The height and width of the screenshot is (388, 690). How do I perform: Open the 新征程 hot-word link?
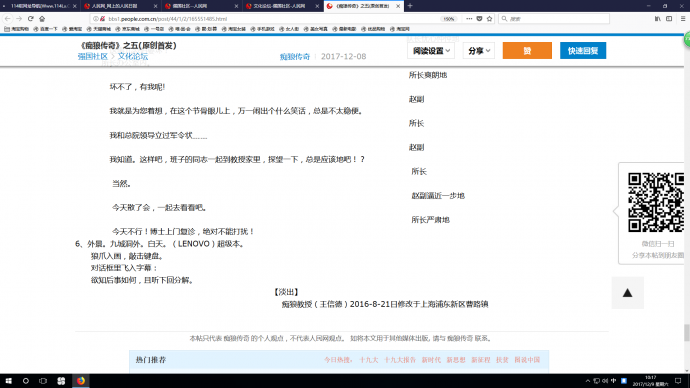pyautogui.click(x=481, y=360)
